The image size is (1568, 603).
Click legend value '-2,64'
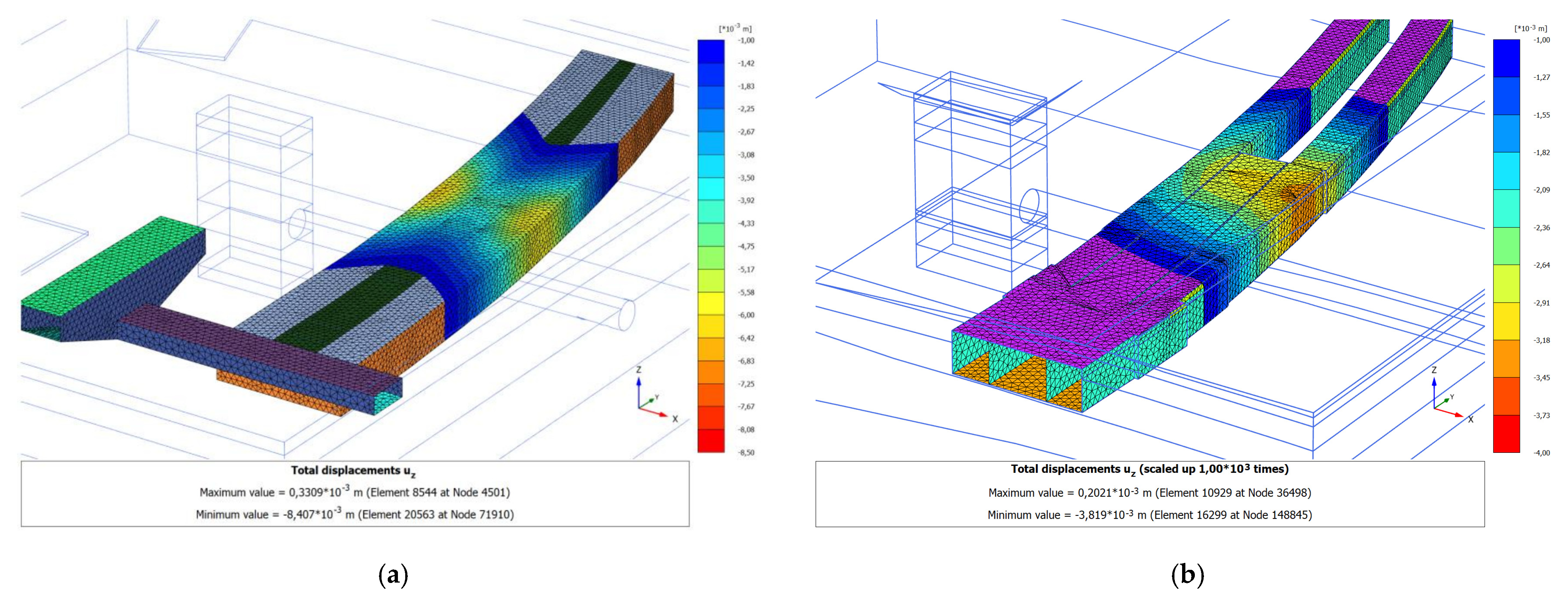pos(1542,265)
